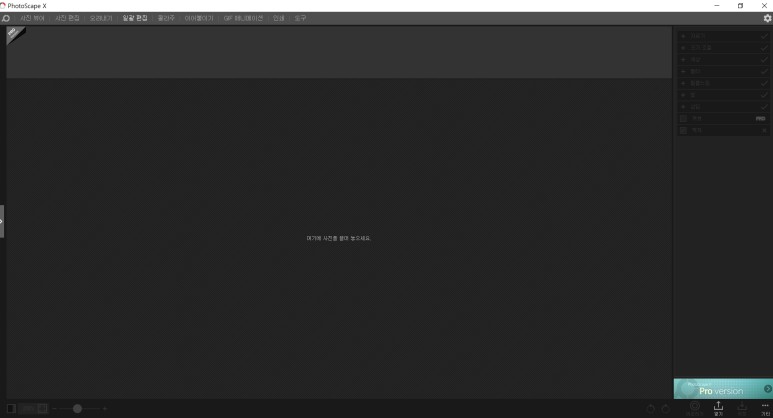Toggle the 필름느낌 row checkmark
773x418 pixels.
[764, 83]
